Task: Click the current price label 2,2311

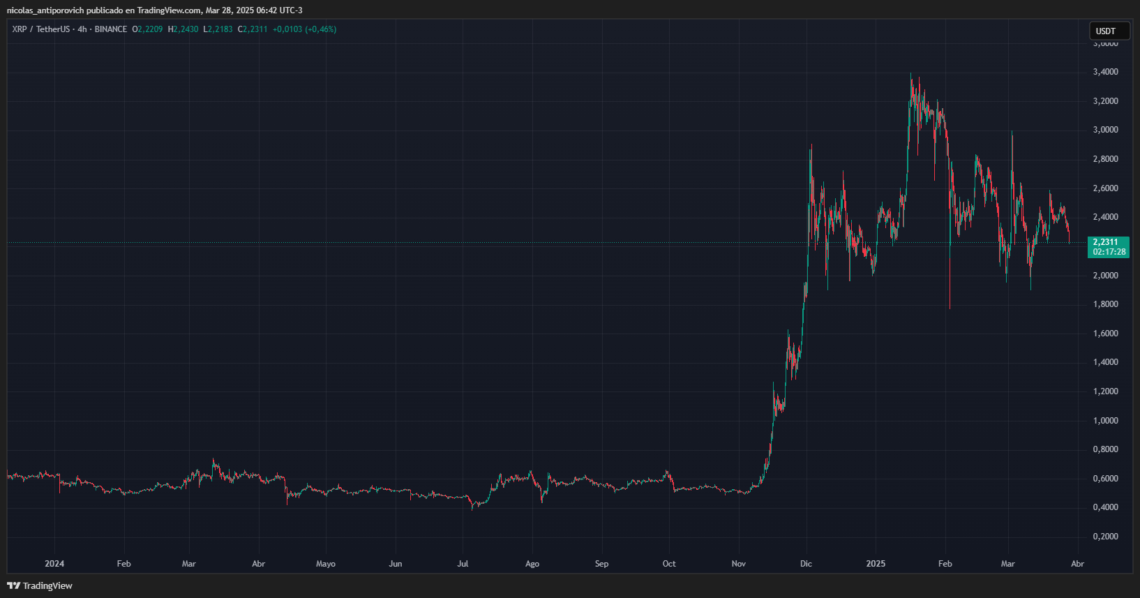Action: tap(1106, 241)
